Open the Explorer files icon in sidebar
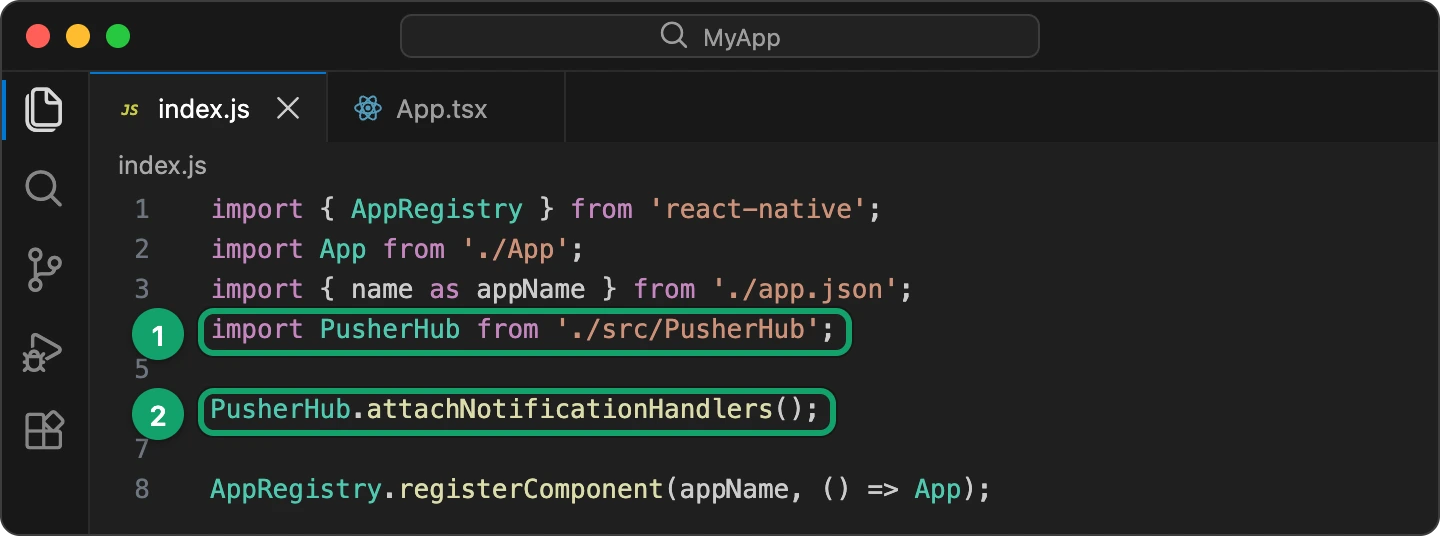 point(43,108)
